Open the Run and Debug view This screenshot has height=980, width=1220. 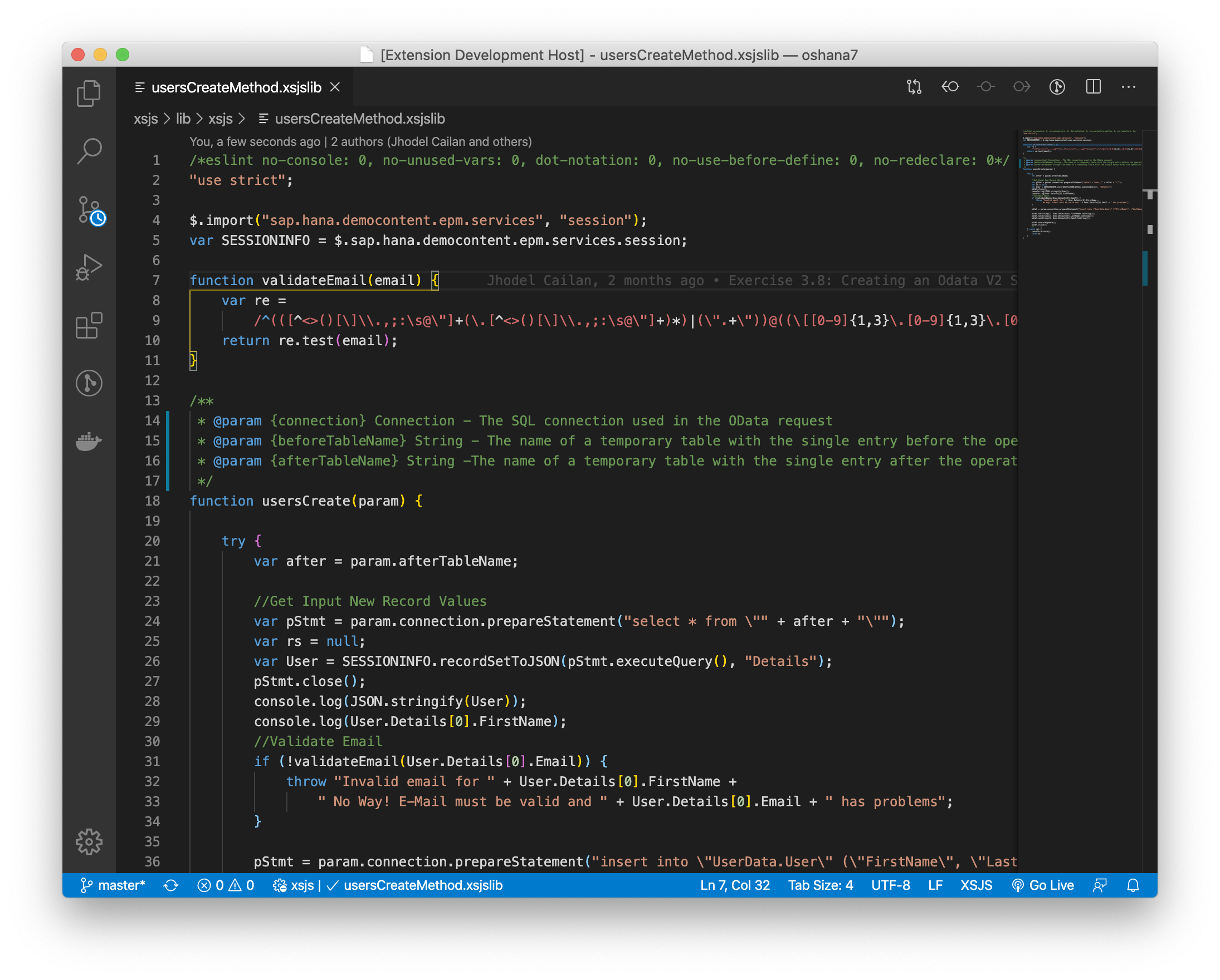(x=89, y=267)
